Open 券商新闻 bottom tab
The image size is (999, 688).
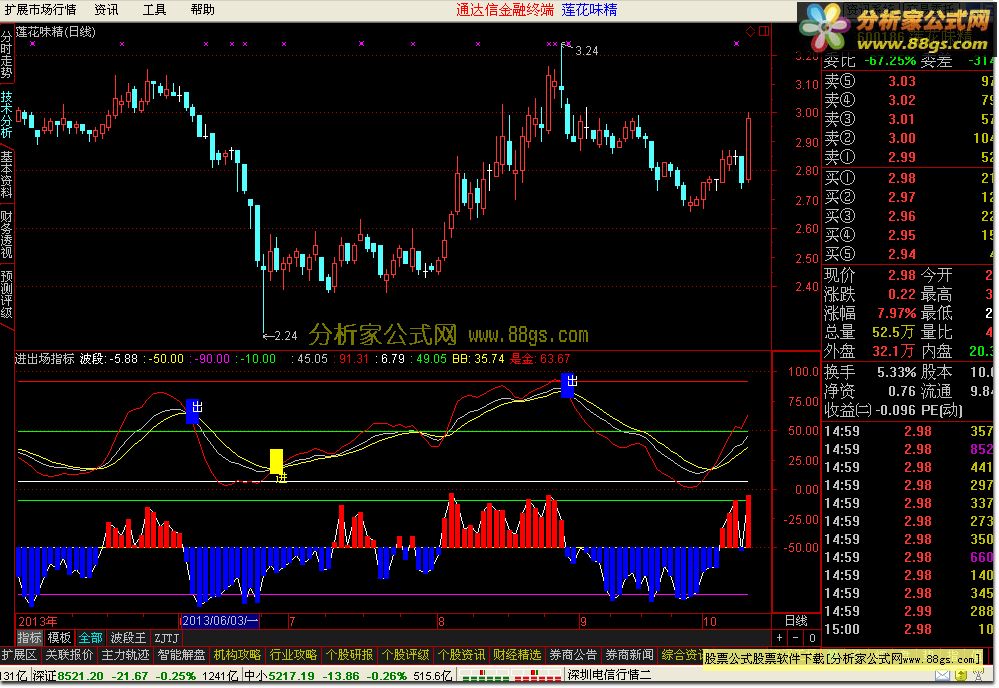[629, 655]
